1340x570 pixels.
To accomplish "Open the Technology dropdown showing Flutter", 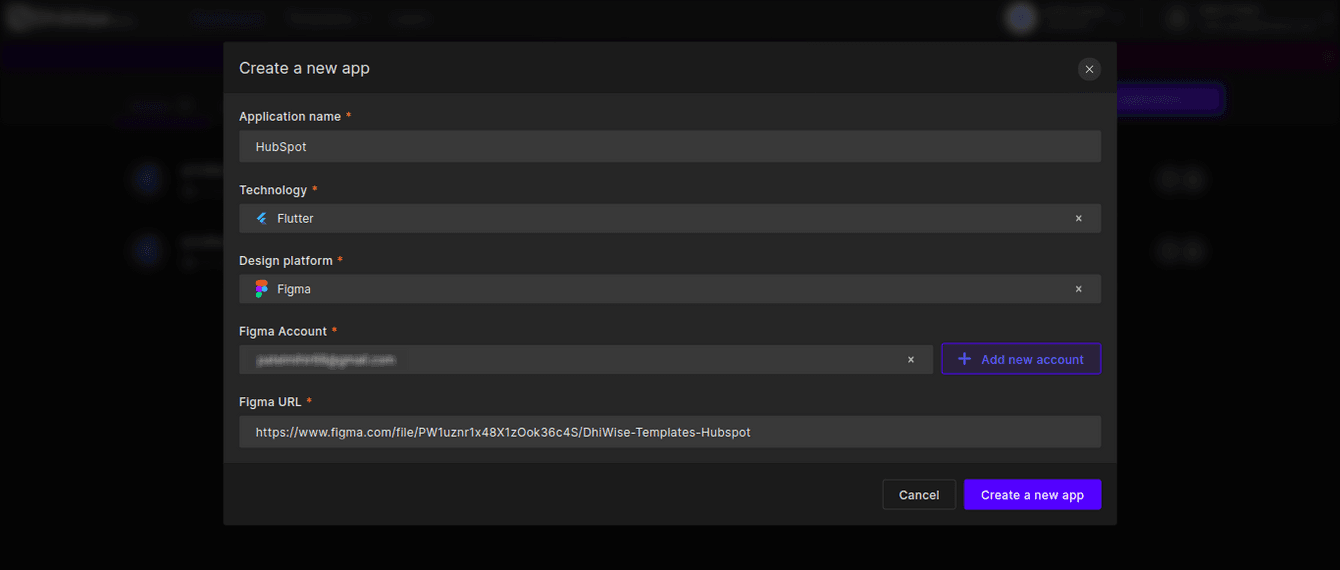I will [670, 218].
